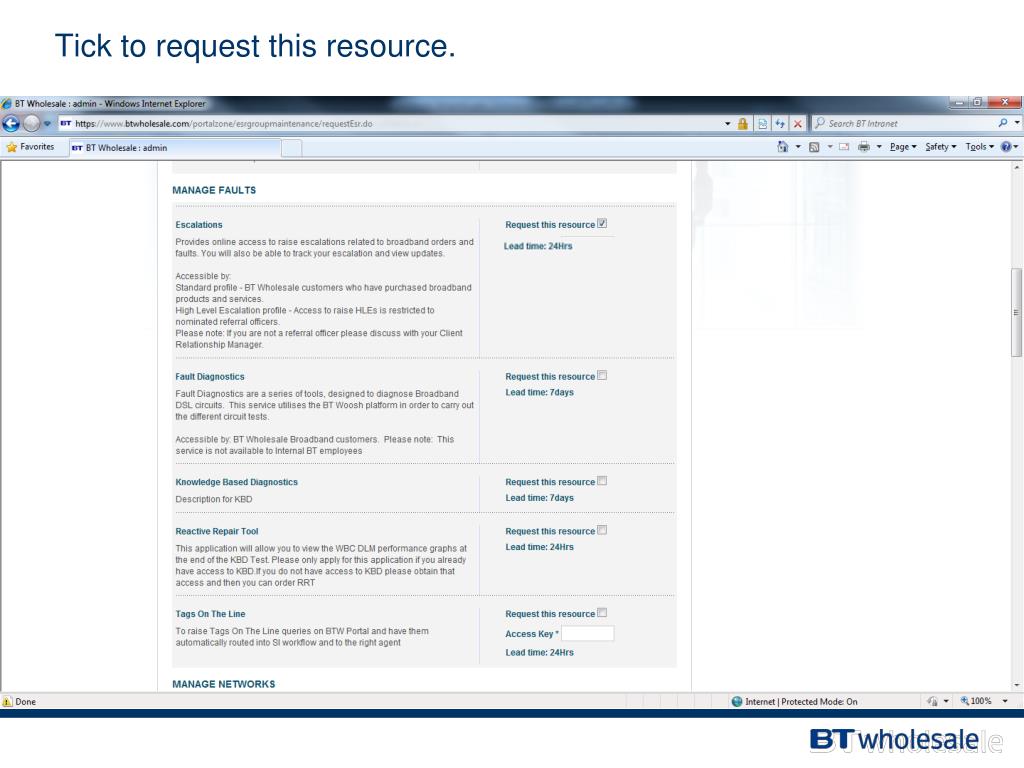Open the Safety menu
The width and height of the screenshot is (1024, 768).
pyautogui.click(x=940, y=147)
